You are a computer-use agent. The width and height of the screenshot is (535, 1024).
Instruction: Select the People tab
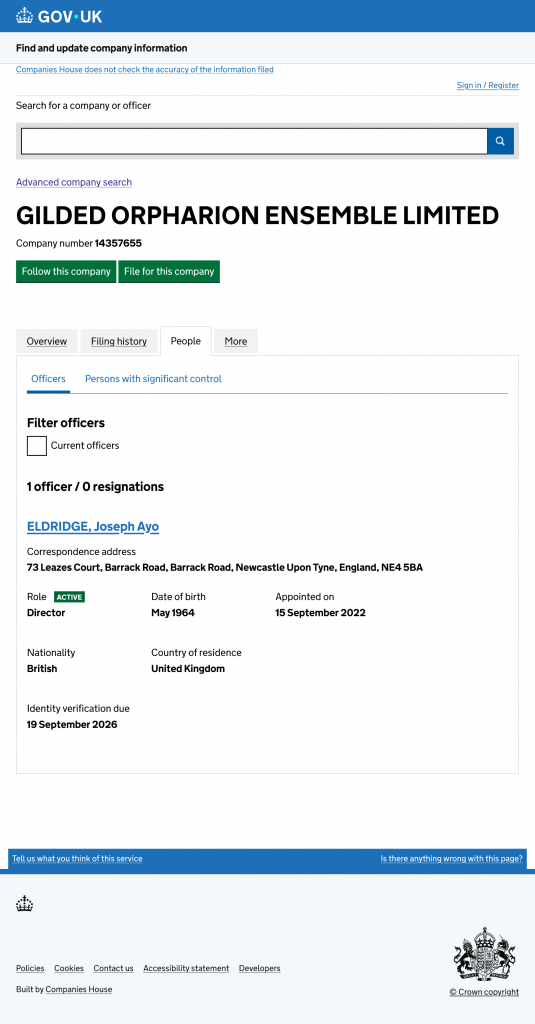pos(186,341)
